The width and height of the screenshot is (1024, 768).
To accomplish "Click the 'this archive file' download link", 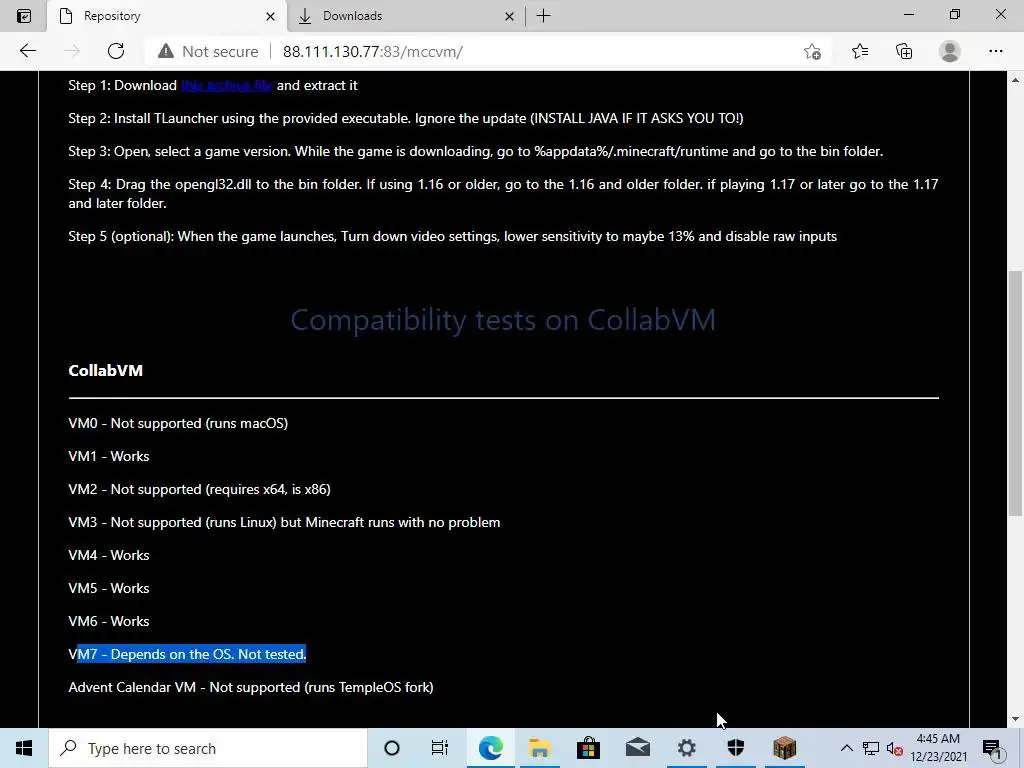I will 227,86.
